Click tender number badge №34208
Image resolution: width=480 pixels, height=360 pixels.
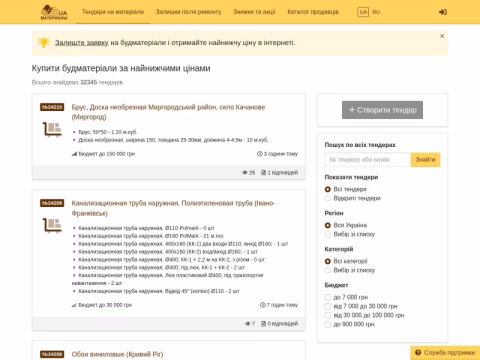52,354
